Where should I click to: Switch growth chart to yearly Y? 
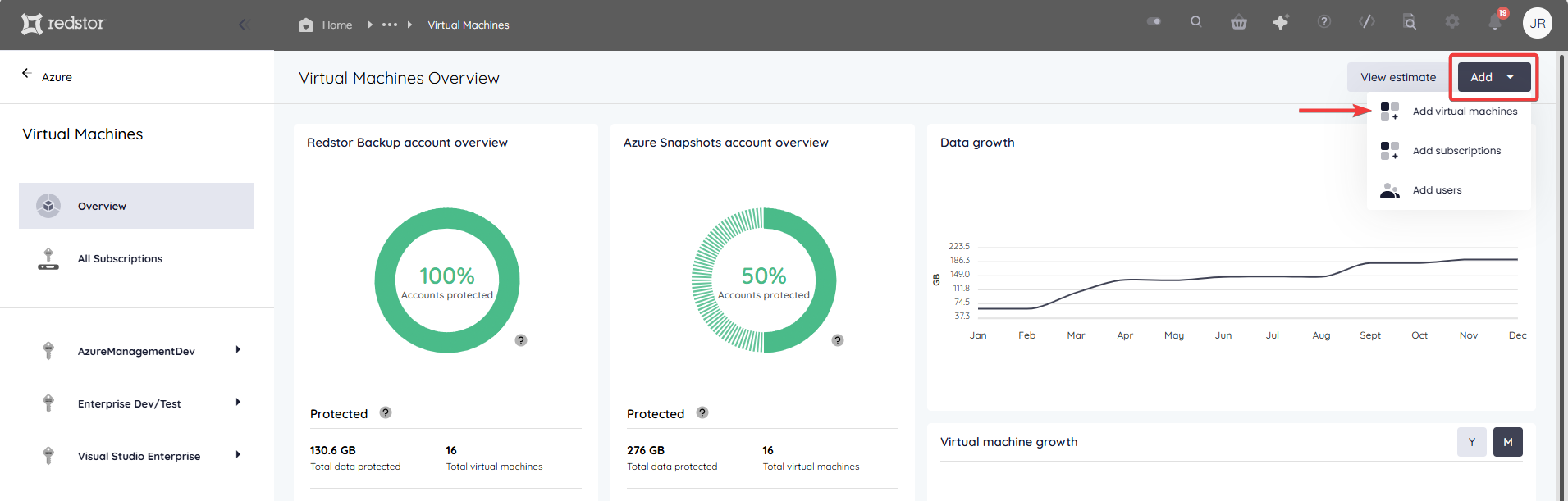1472,442
